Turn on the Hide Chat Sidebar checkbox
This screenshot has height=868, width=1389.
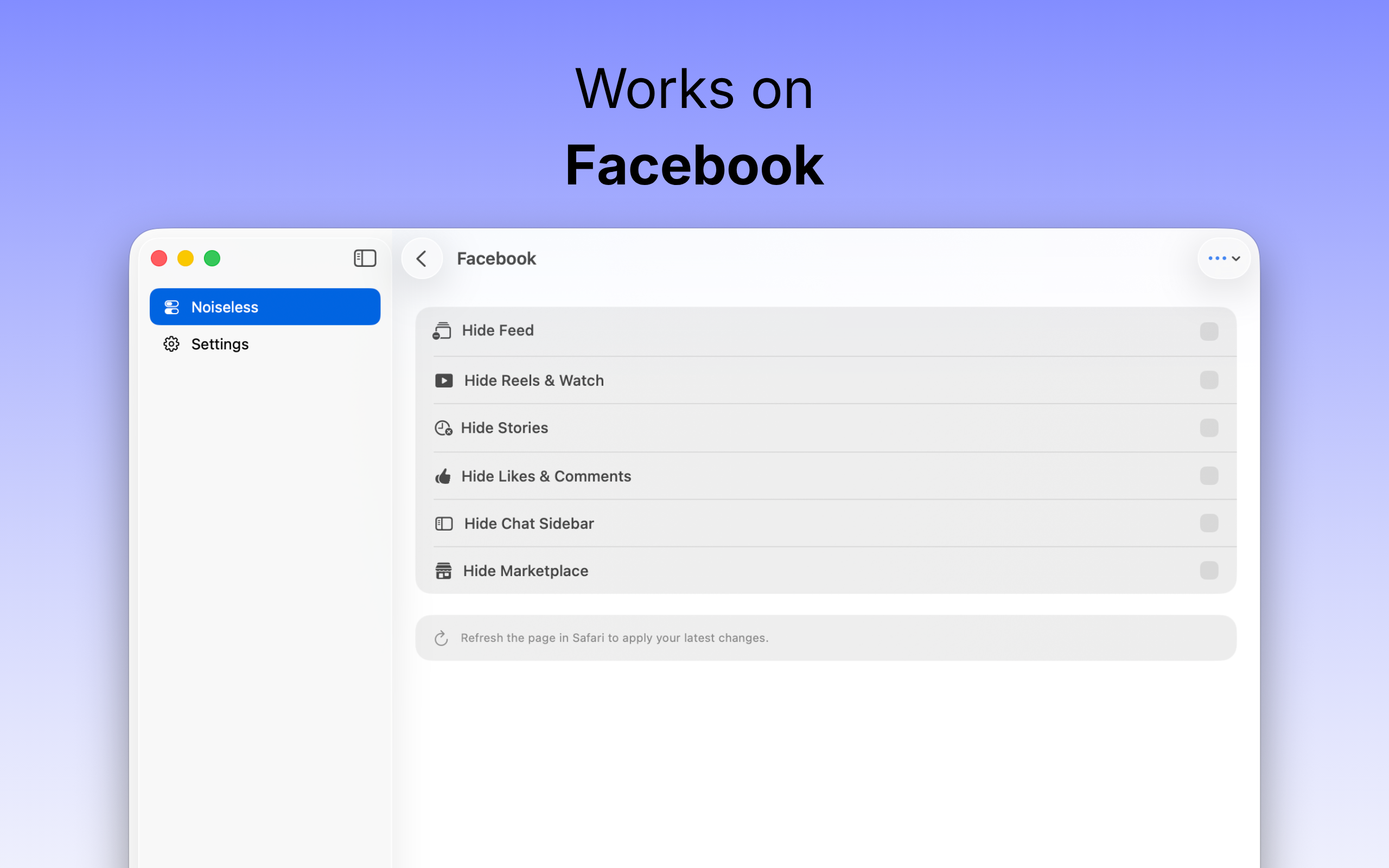click(x=1209, y=523)
